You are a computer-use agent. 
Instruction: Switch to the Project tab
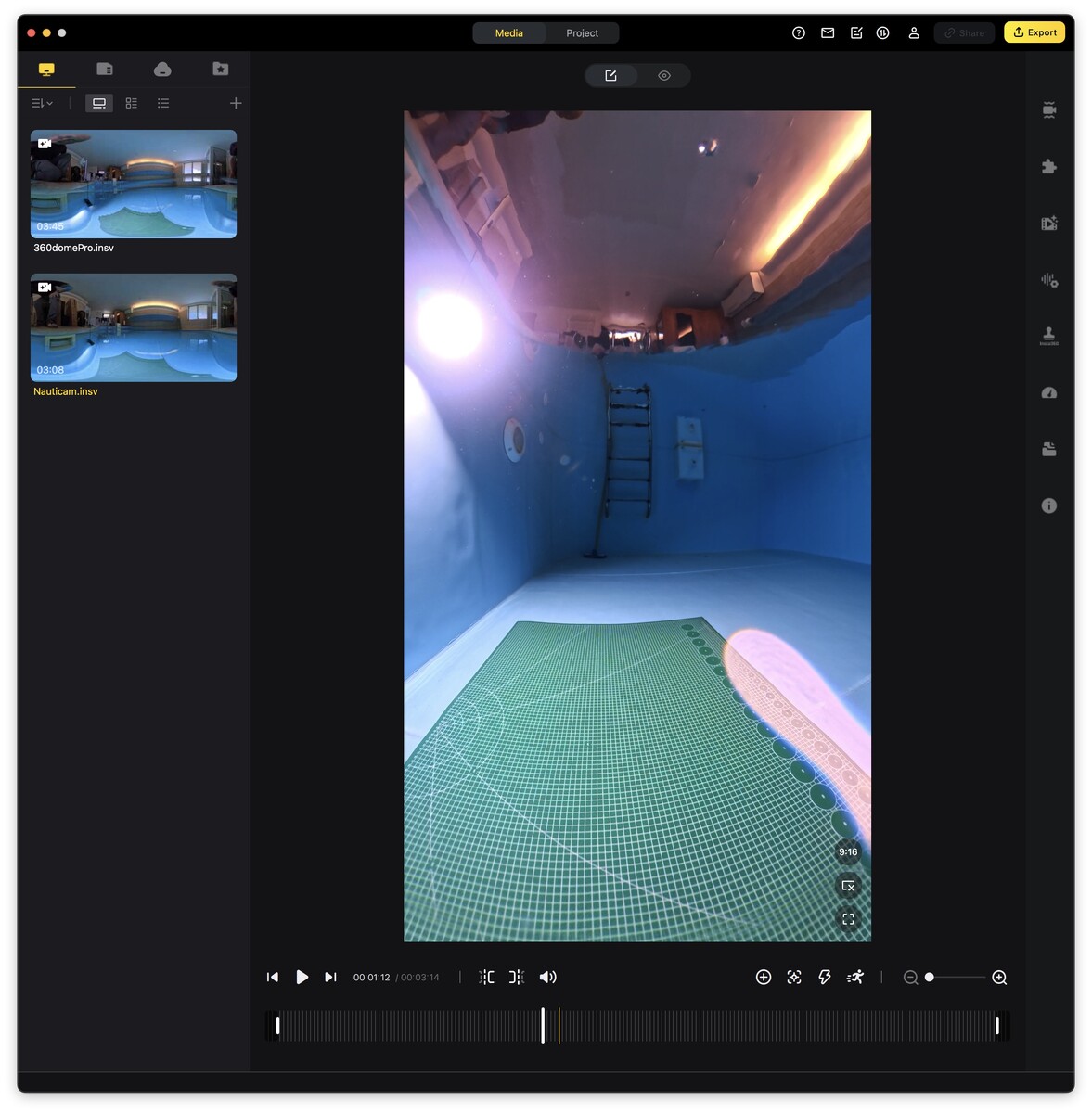pos(582,32)
